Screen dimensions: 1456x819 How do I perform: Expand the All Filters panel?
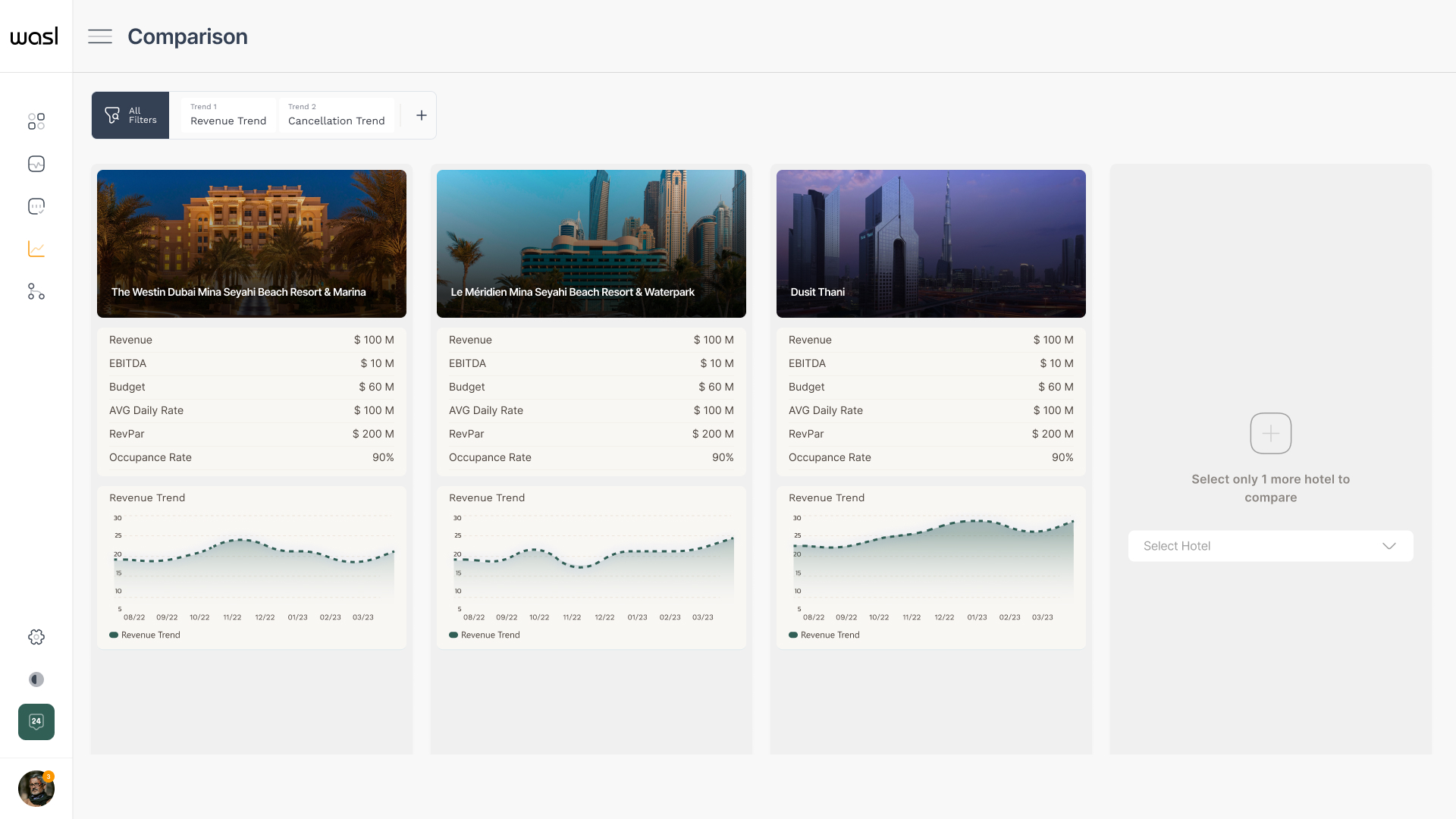point(130,115)
